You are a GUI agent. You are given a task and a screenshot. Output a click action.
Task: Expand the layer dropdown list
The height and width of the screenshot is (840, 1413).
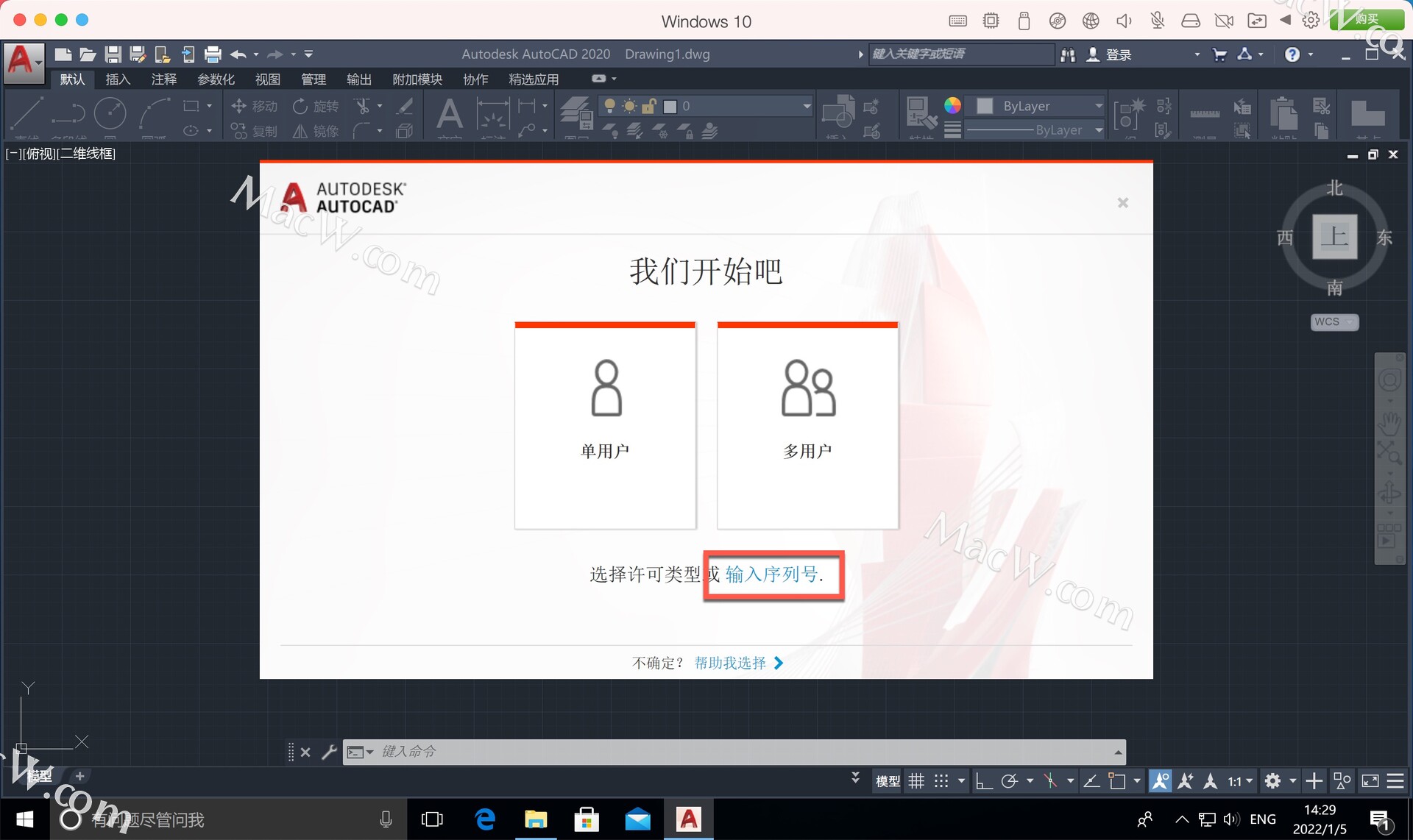[807, 106]
